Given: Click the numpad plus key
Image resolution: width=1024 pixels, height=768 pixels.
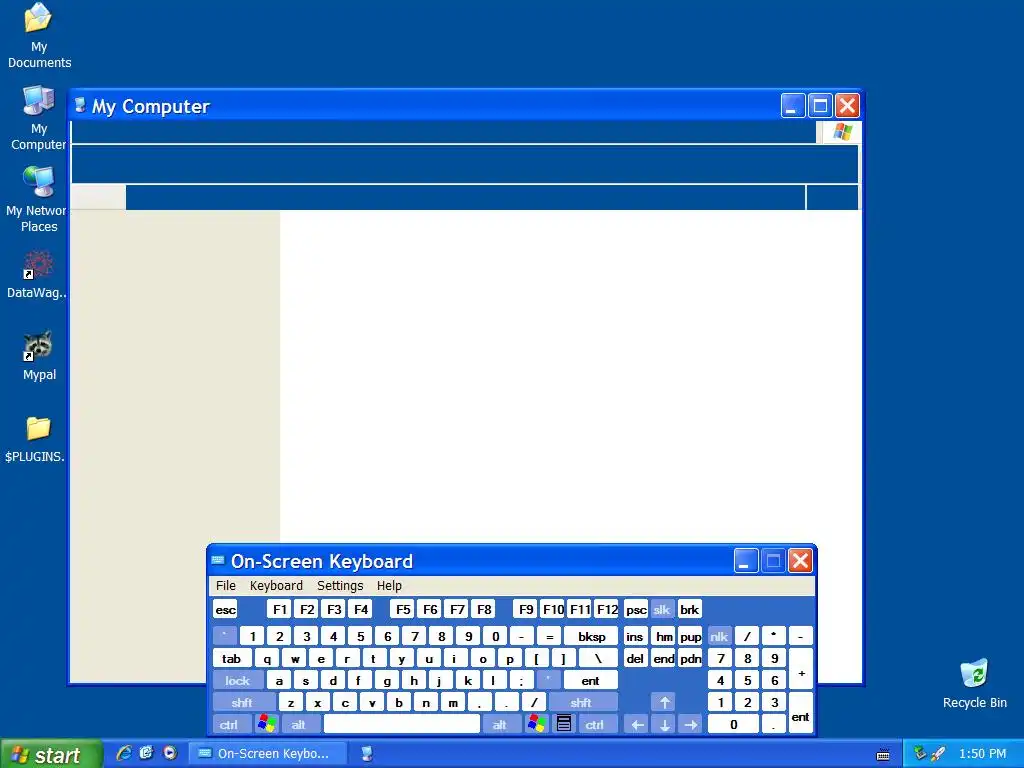Looking at the screenshot, I should click(x=801, y=669).
